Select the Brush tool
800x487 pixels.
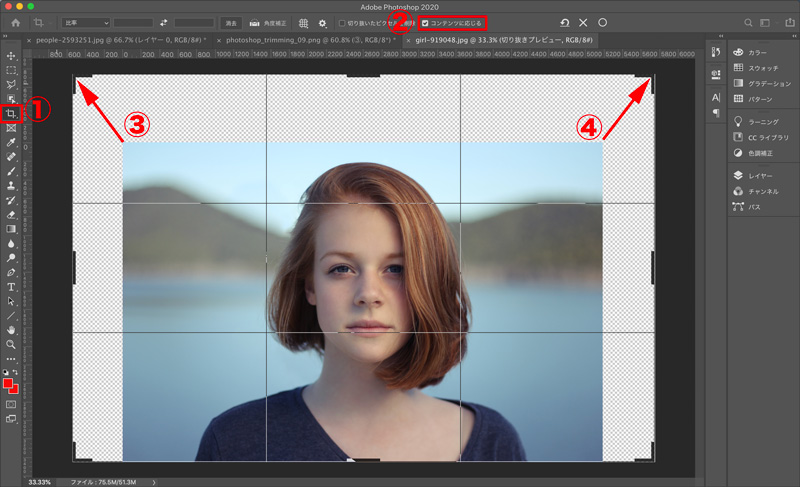pos(11,171)
